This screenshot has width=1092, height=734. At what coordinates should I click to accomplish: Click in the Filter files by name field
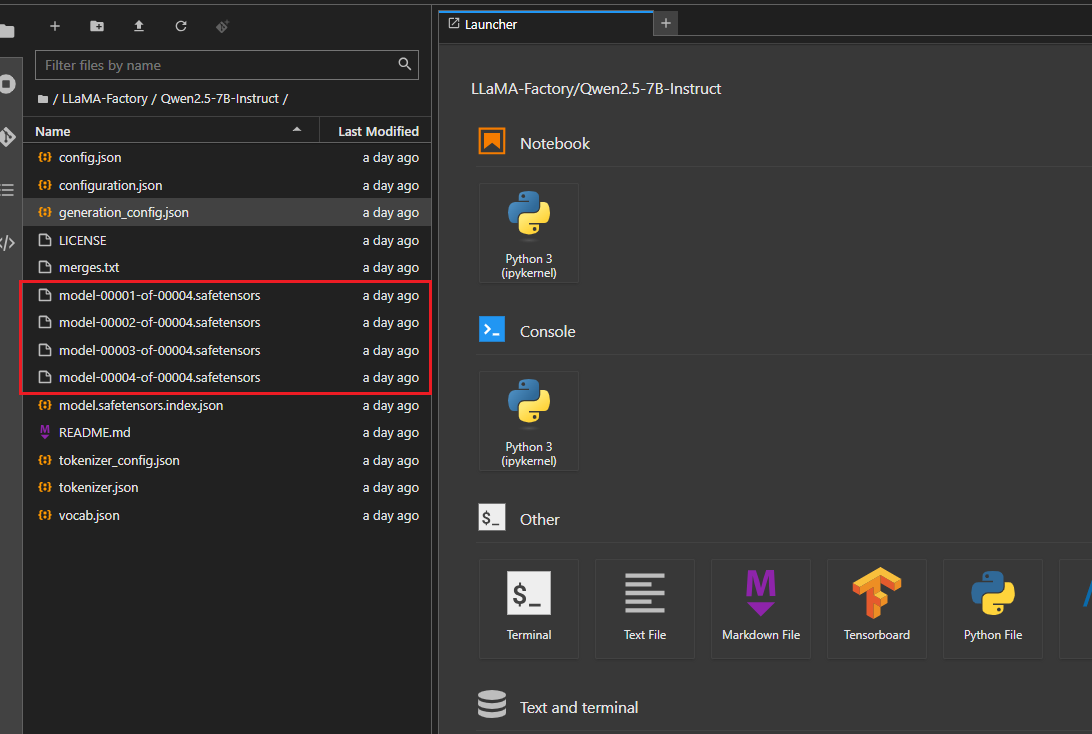coord(226,65)
